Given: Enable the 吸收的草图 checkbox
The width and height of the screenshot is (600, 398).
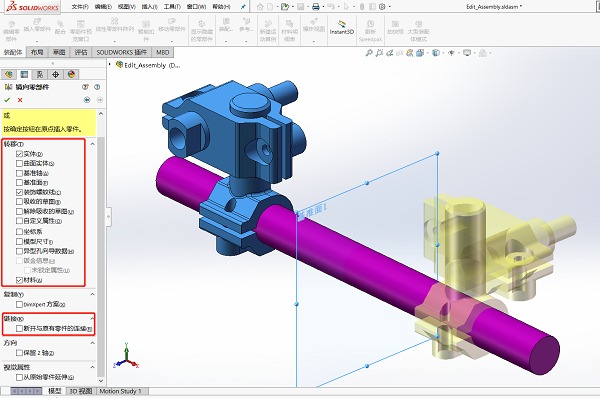Looking at the screenshot, I should click(20, 201).
